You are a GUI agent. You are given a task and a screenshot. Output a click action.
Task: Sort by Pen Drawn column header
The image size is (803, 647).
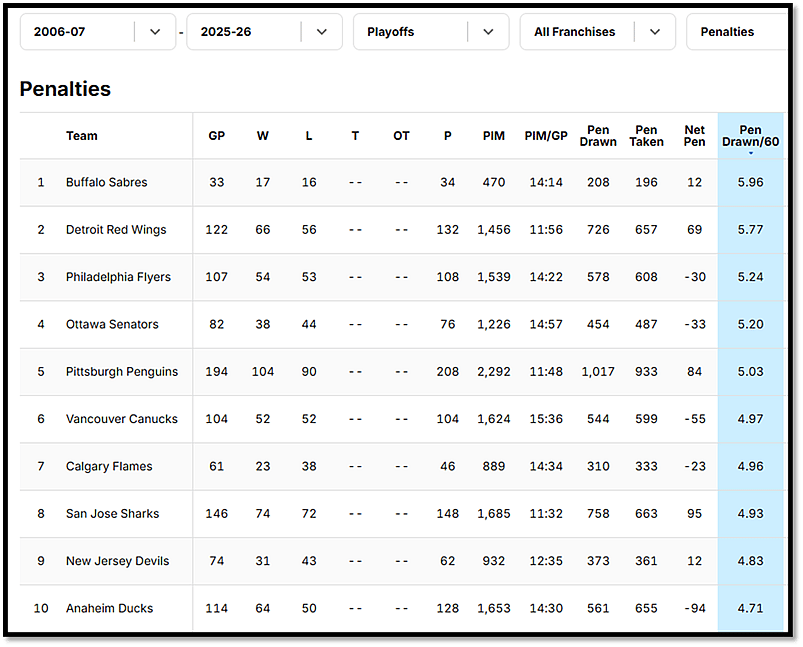[598, 136]
